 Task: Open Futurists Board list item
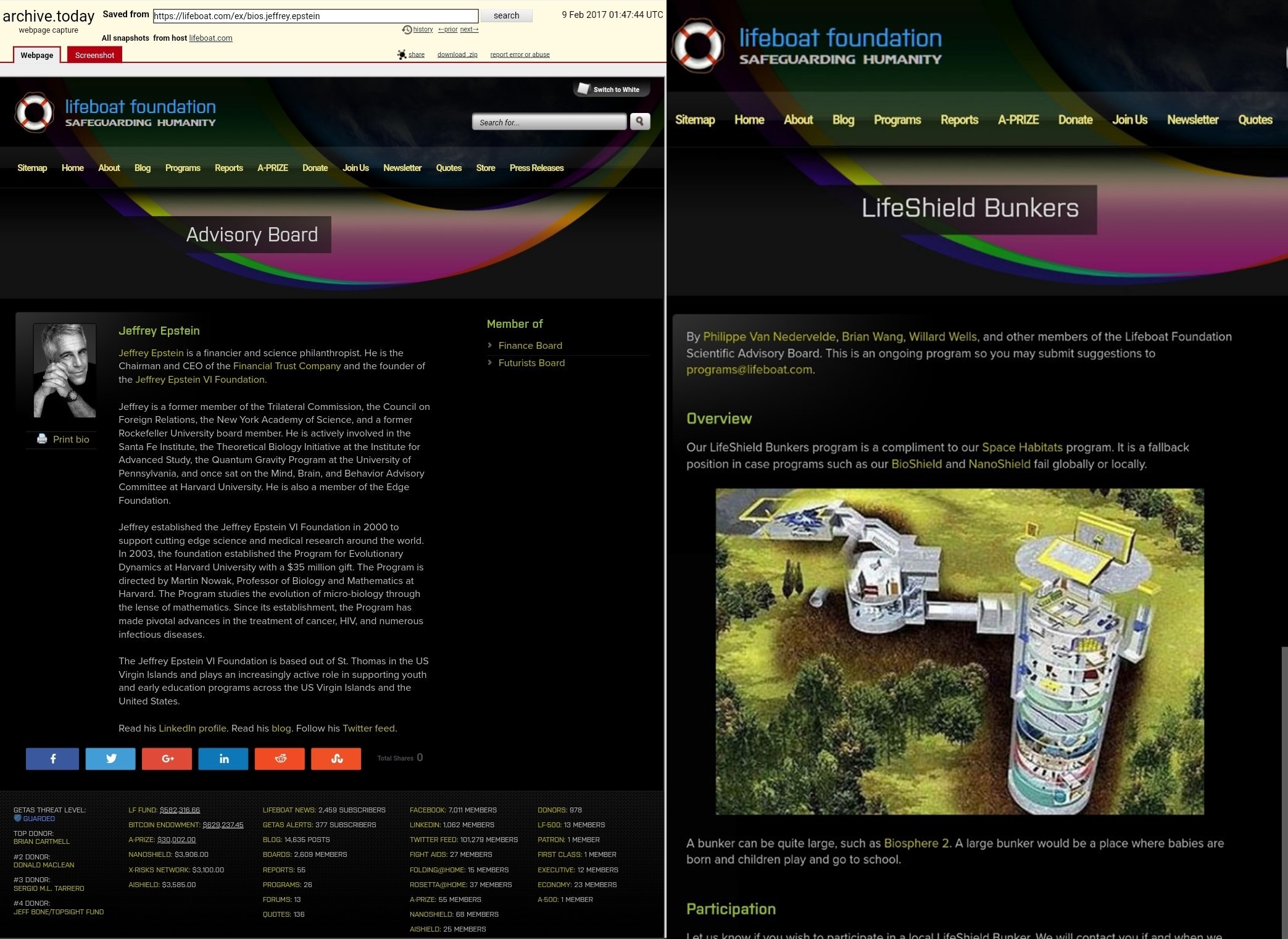click(x=531, y=363)
